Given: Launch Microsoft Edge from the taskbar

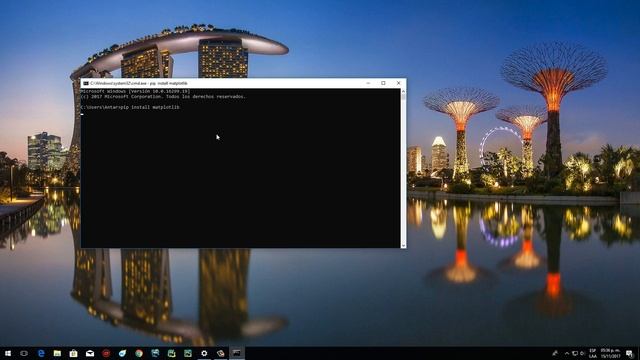Looking at the screenshot, I should [41, 353].
